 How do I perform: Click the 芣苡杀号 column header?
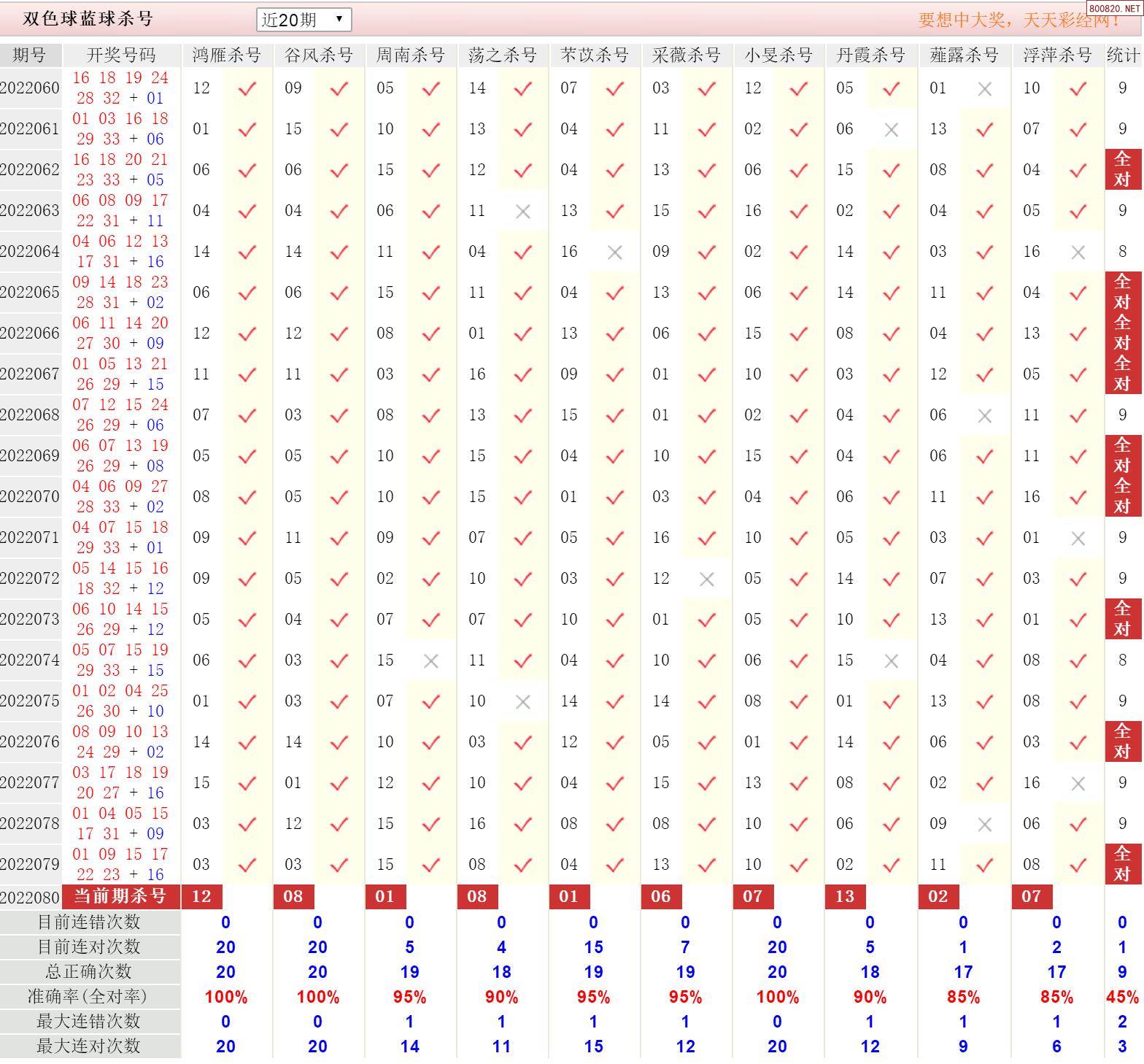[x=595, y=55]
